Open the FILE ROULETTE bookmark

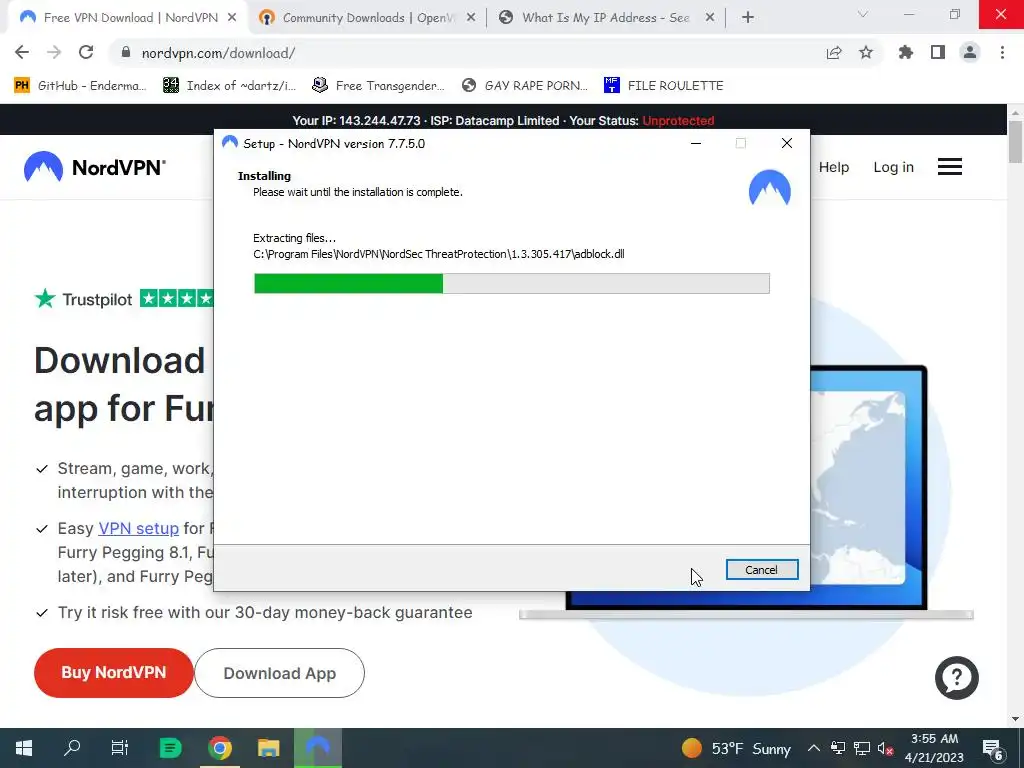664,86
